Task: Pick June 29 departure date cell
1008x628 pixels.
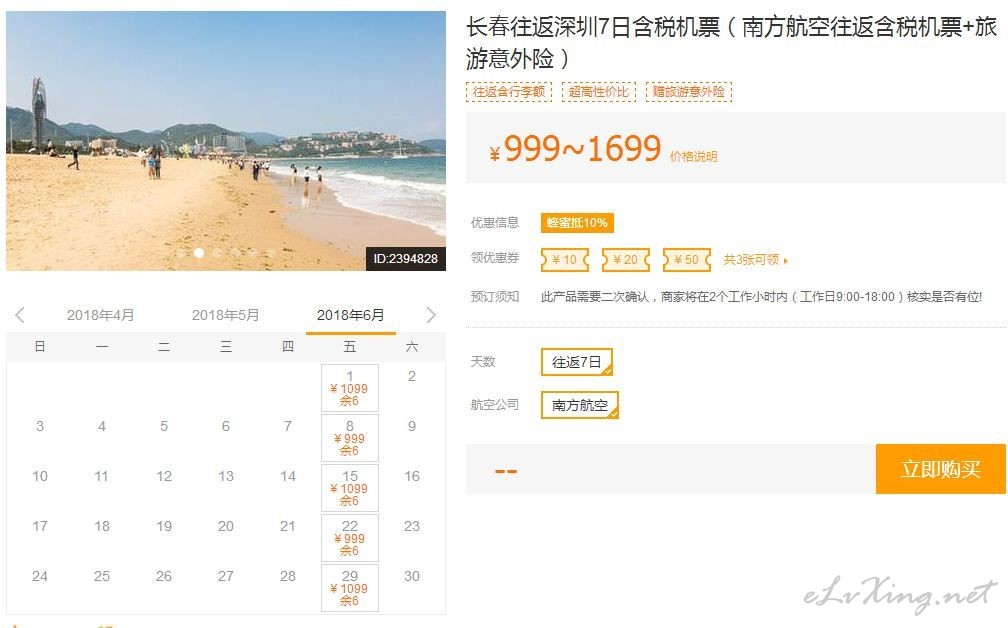Action: pos(350,588)
